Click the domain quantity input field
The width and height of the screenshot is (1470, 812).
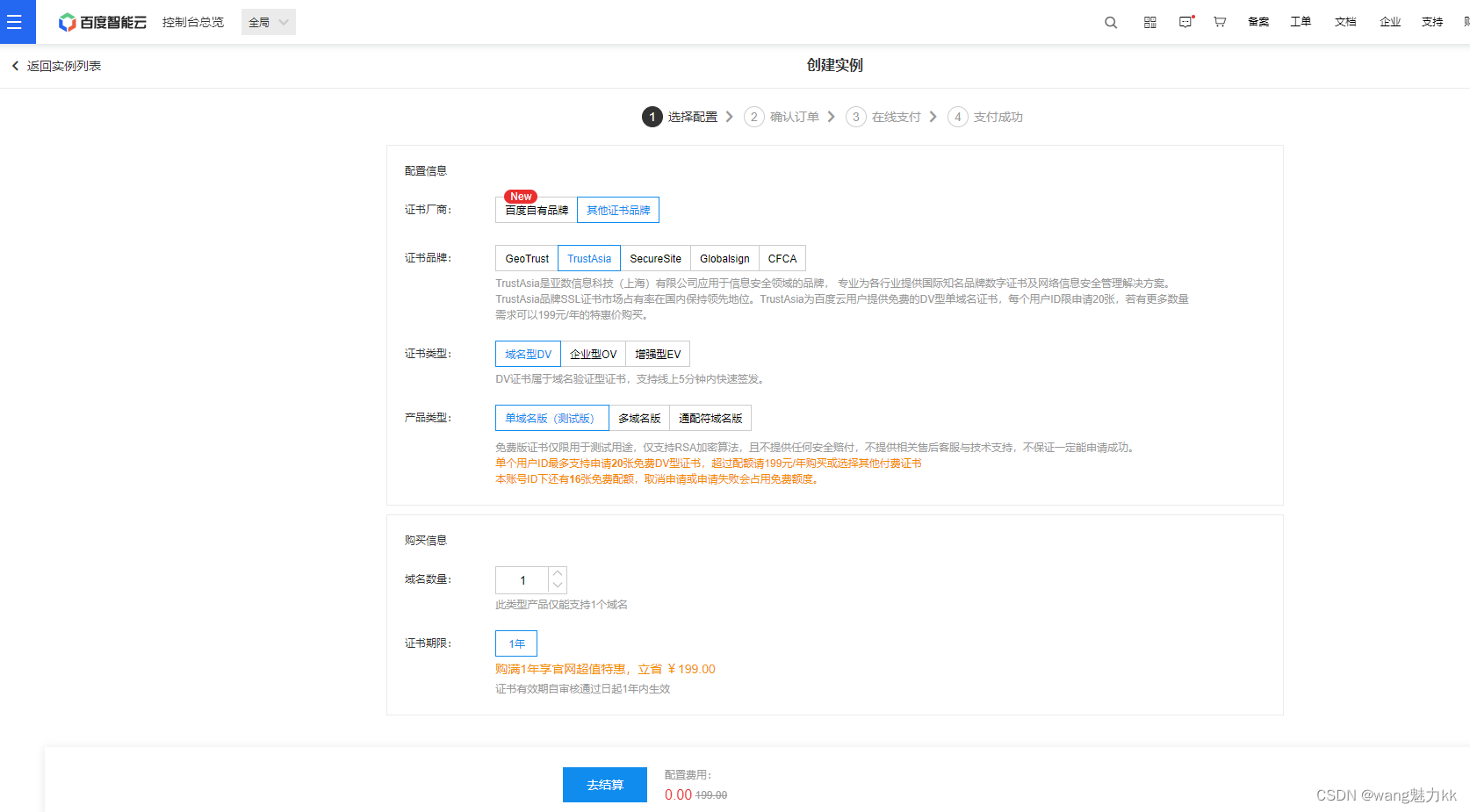point(522,579)
